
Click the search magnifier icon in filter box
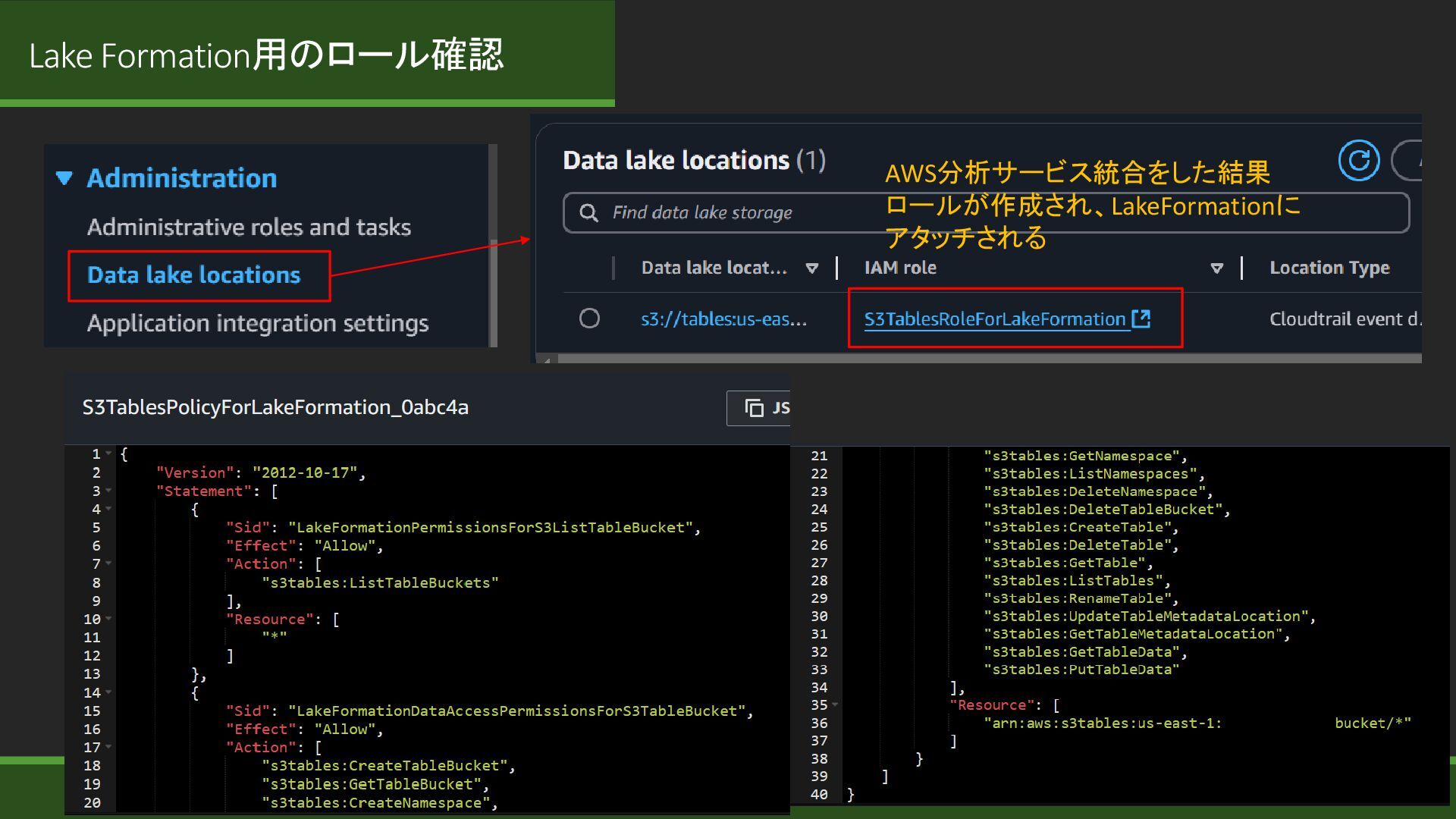coord(588,213)
